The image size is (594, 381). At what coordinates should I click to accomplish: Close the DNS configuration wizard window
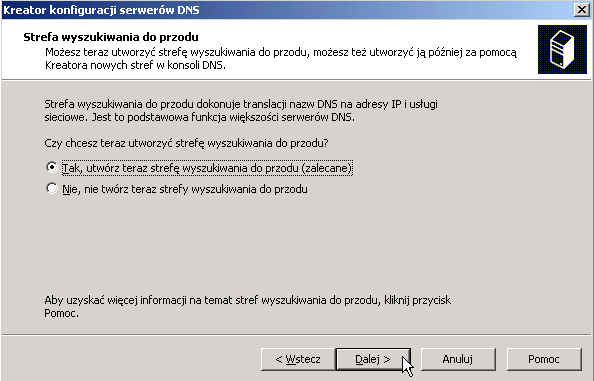coord(582,10)
